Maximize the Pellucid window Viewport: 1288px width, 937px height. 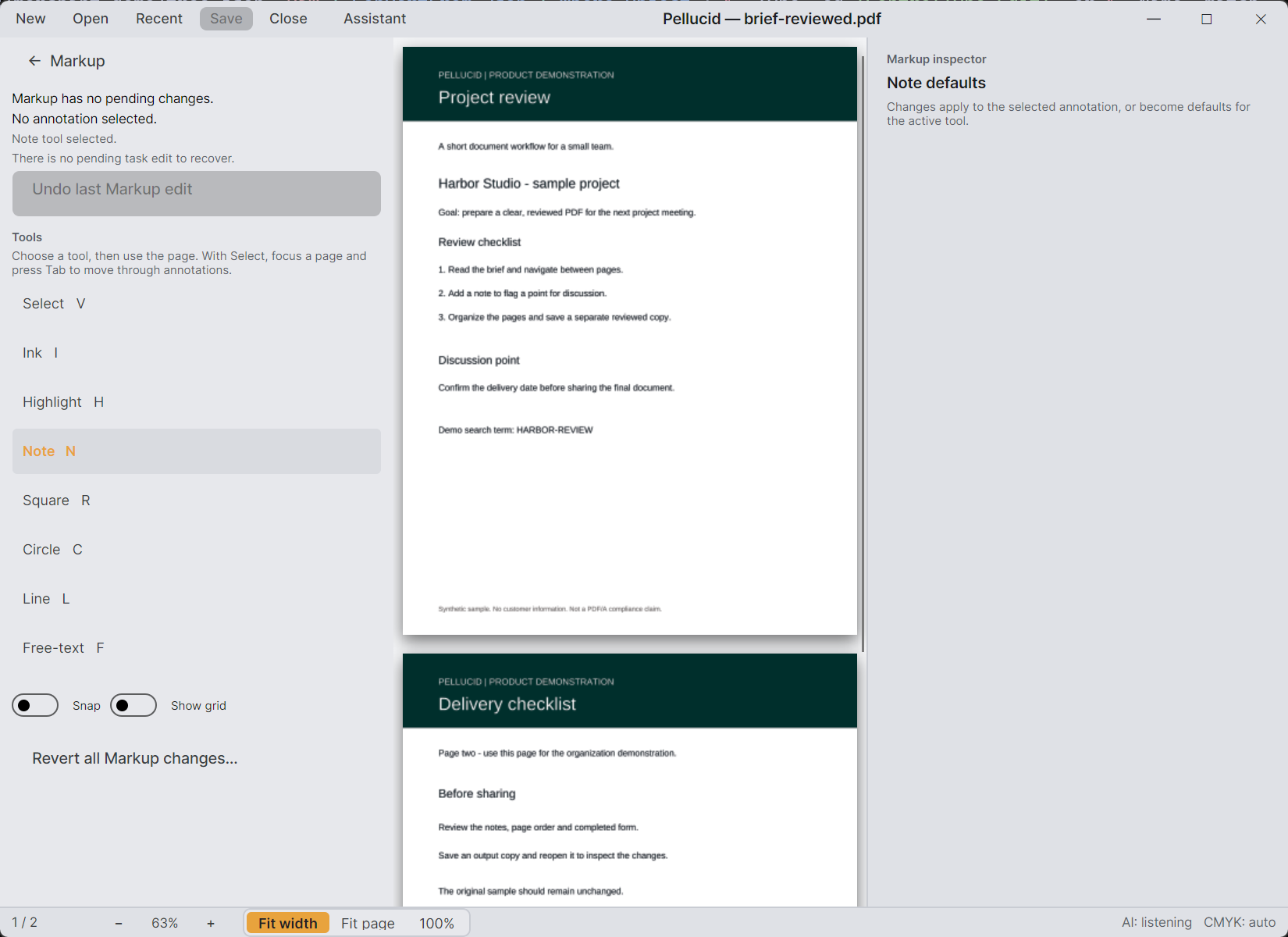[1207, 19]
